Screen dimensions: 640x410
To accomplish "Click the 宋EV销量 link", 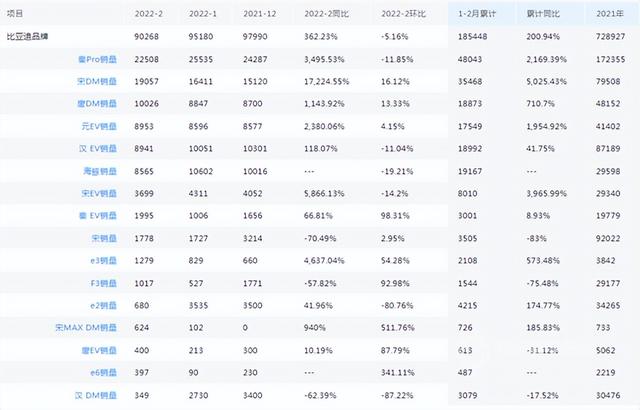I will click(99, 193).
